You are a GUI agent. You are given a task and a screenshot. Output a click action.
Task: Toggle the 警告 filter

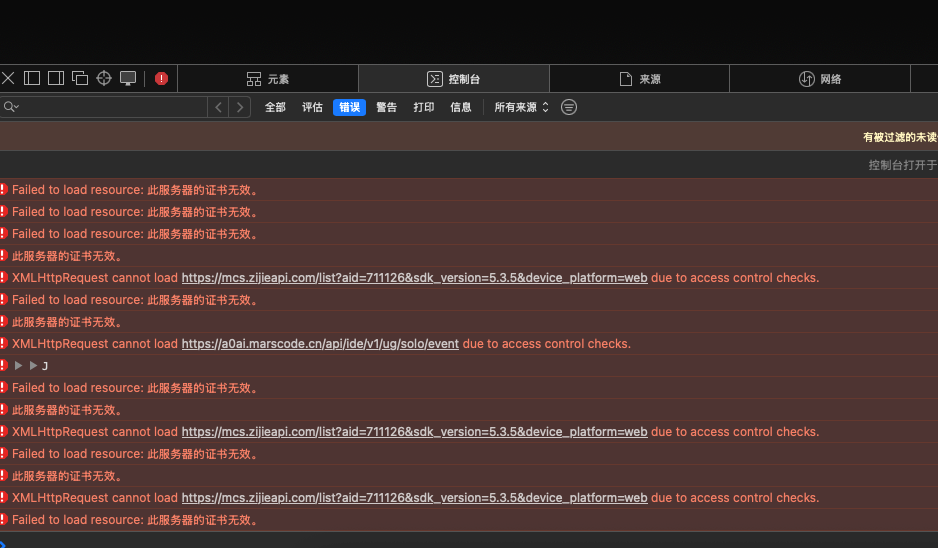pyautogui.click(x=386, y=107)
